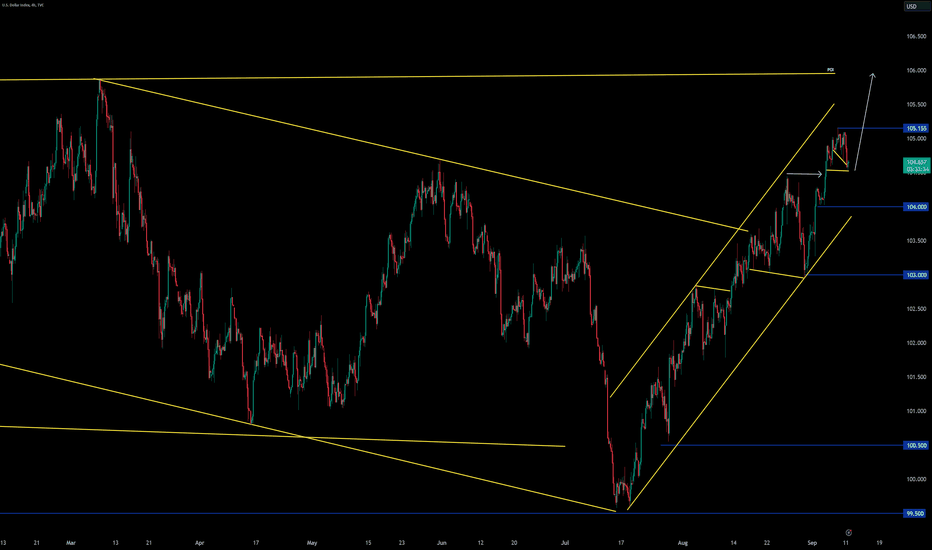Image resolution: width=932 pixels, height=550 pixels.
Task: Click the Apr label on time axis
Action: 200,543
